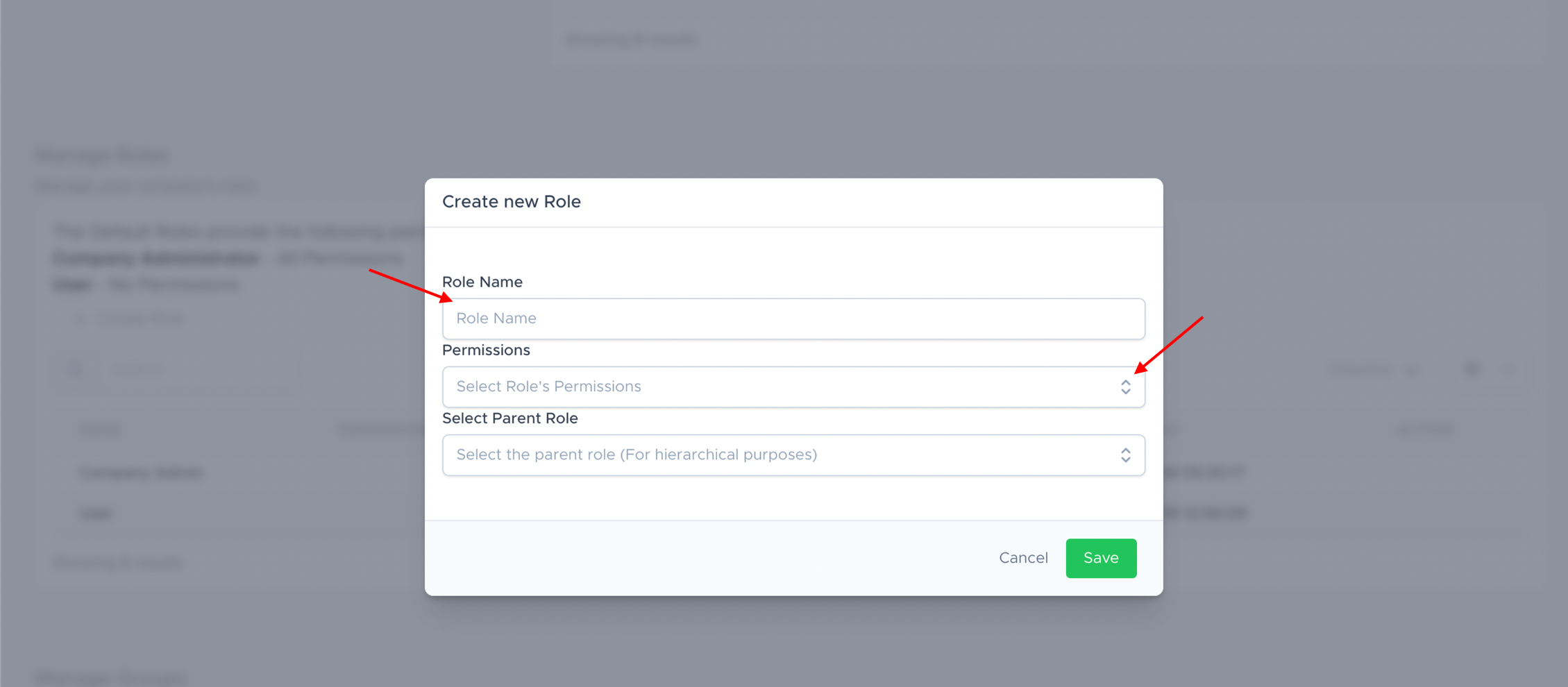Image resolution: width=1568 pixels, height=687 pixels.
Task: Click the blurred Manage Roles heading
Action: [x=102, y=155]
